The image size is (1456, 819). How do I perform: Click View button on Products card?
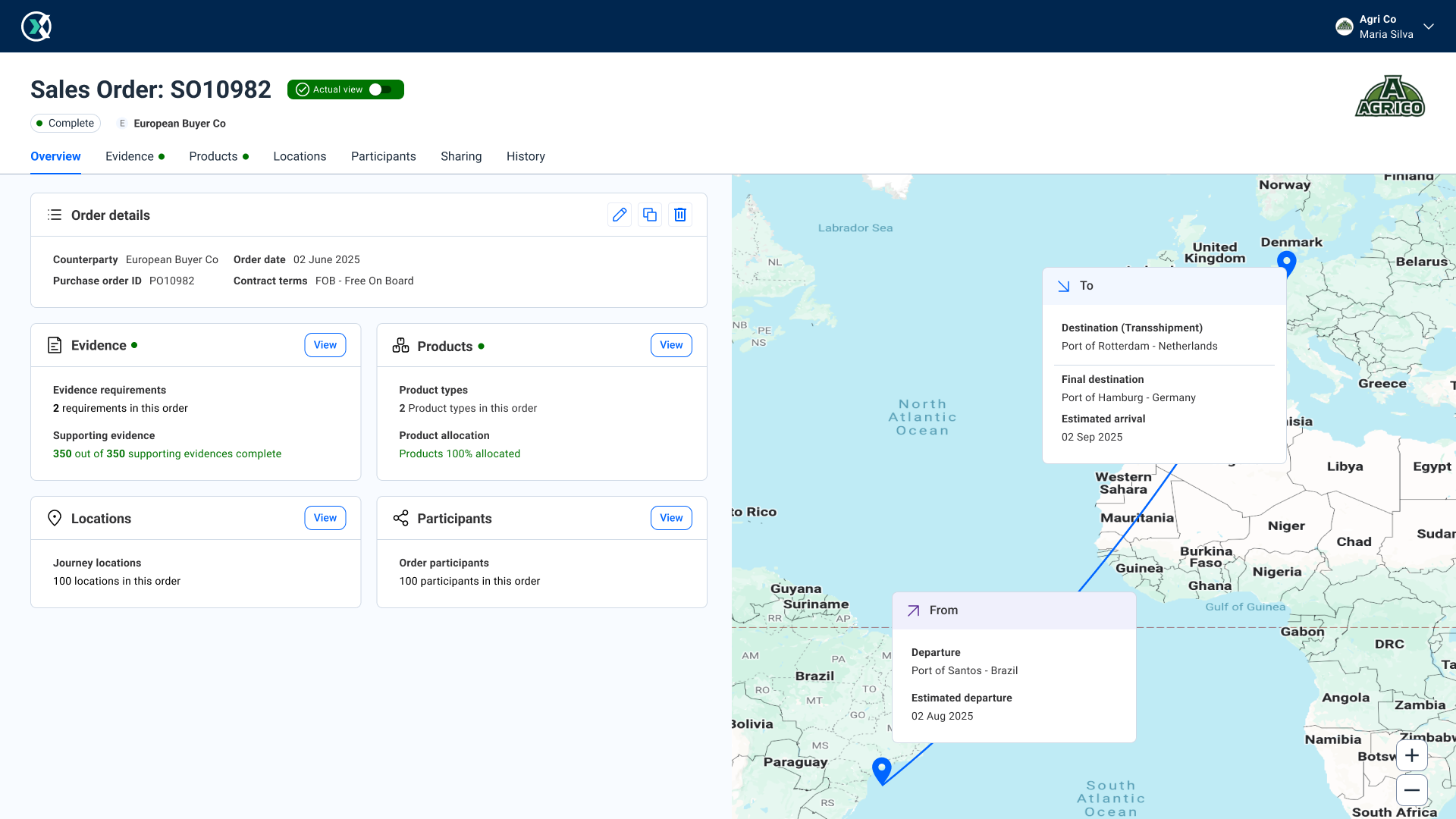[x=671, y=345]
